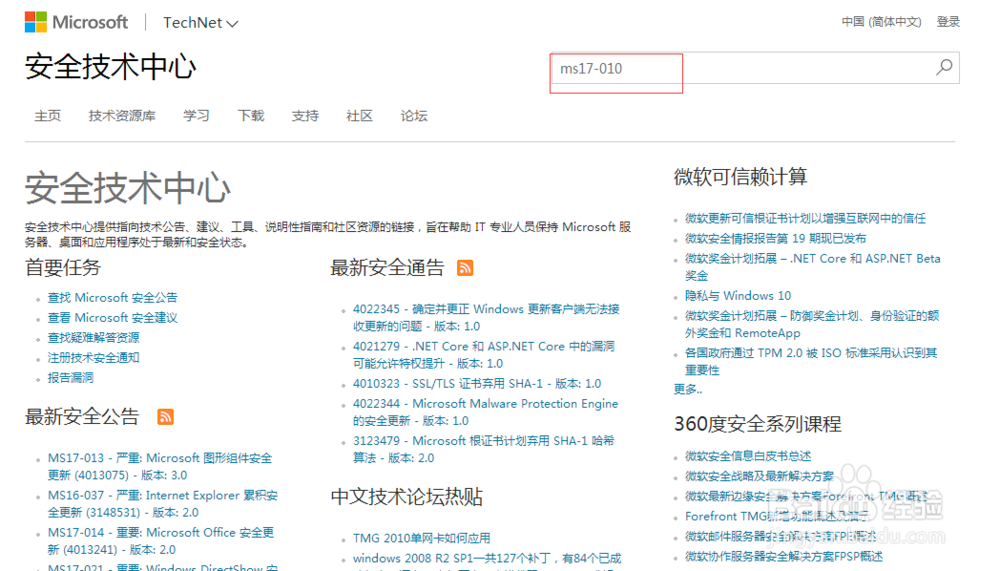The height and width of the screenshot is (571, 1000).
Task: Open the 主页 navigation tab
Action: pyautogui.click(x=48, y=115)
